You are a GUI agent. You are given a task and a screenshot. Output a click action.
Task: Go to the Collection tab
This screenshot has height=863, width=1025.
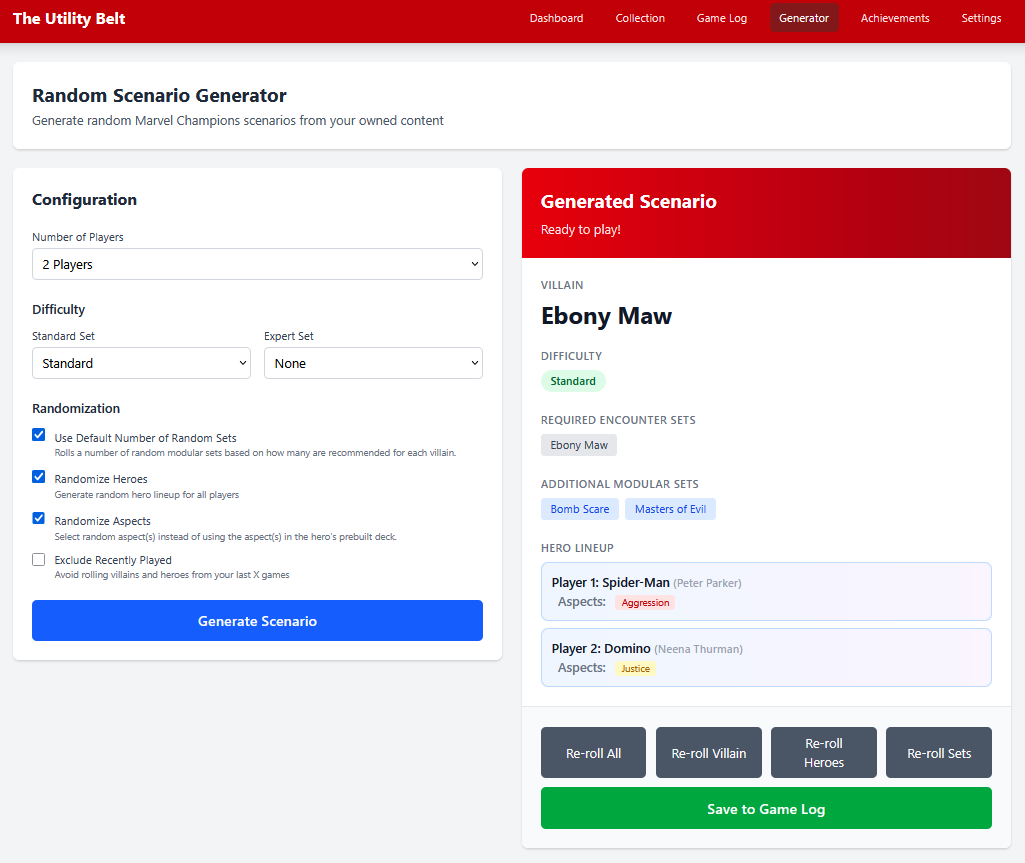tap(640, 18)
